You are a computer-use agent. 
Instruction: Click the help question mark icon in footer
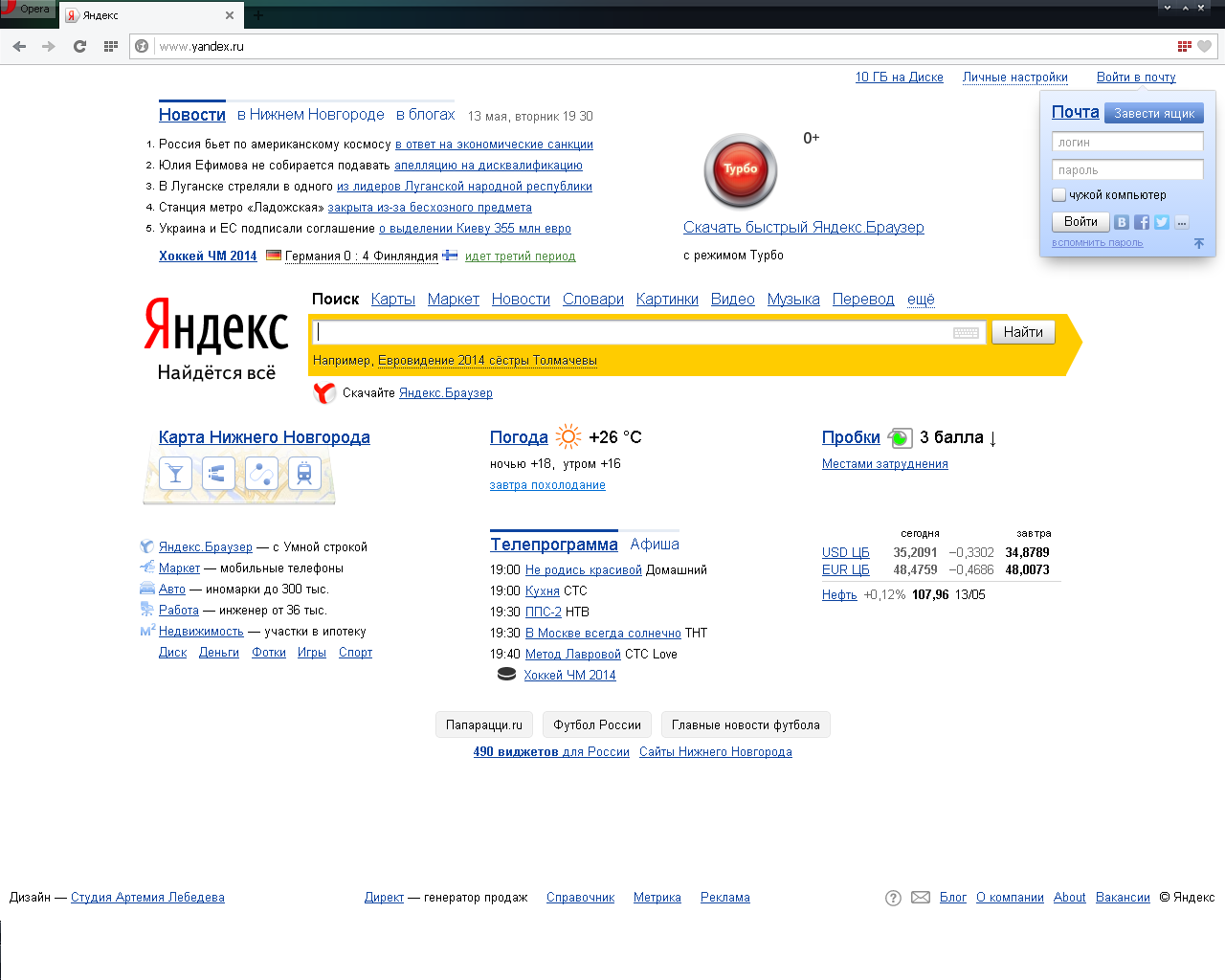pyautogui.click(x=893, y=898)
